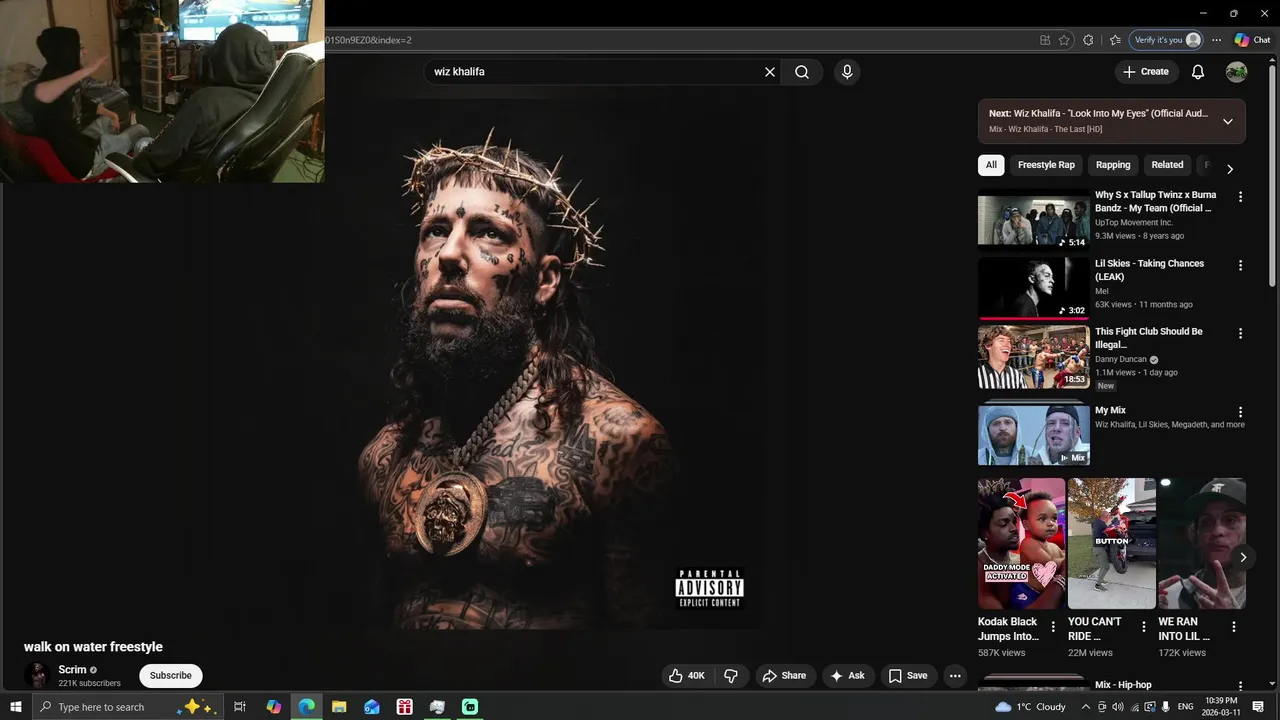The height and width of the screenshot is (720, 1280).
Task: Start voice search with microphone icon
Action: point(847,72)
